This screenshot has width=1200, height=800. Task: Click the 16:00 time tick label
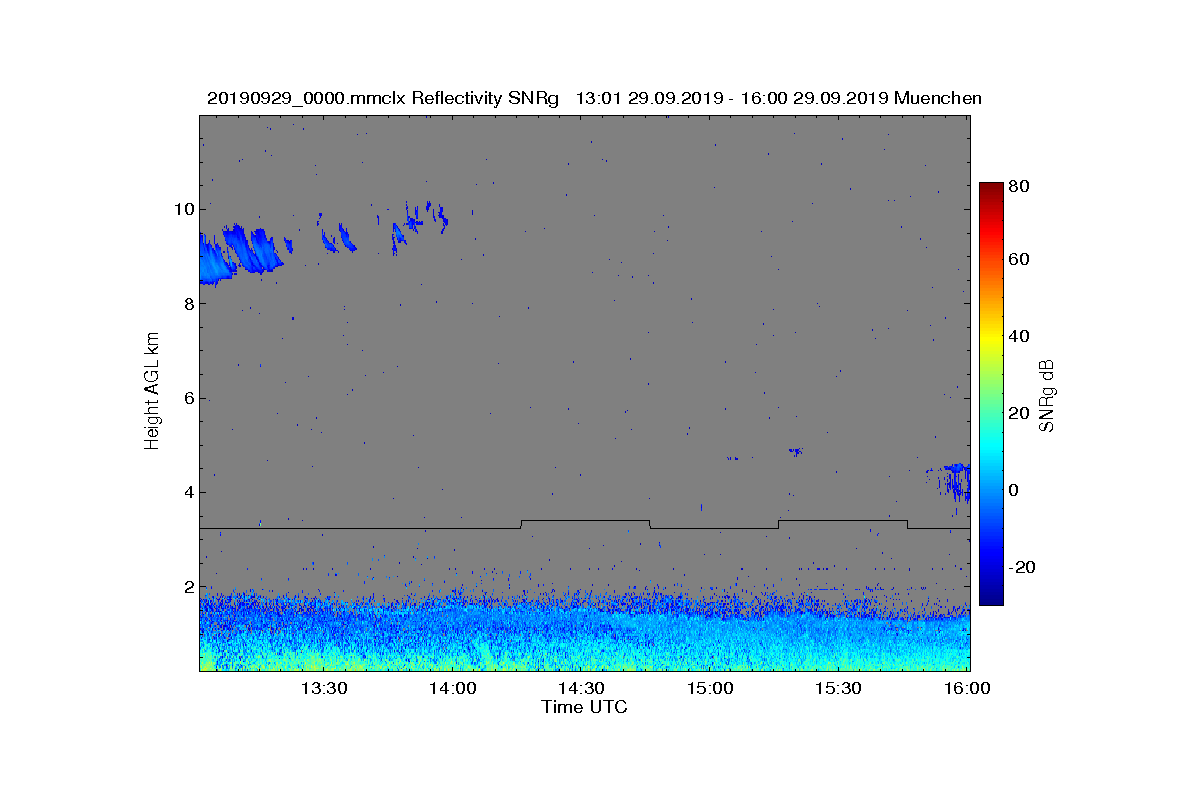(967, 689)
